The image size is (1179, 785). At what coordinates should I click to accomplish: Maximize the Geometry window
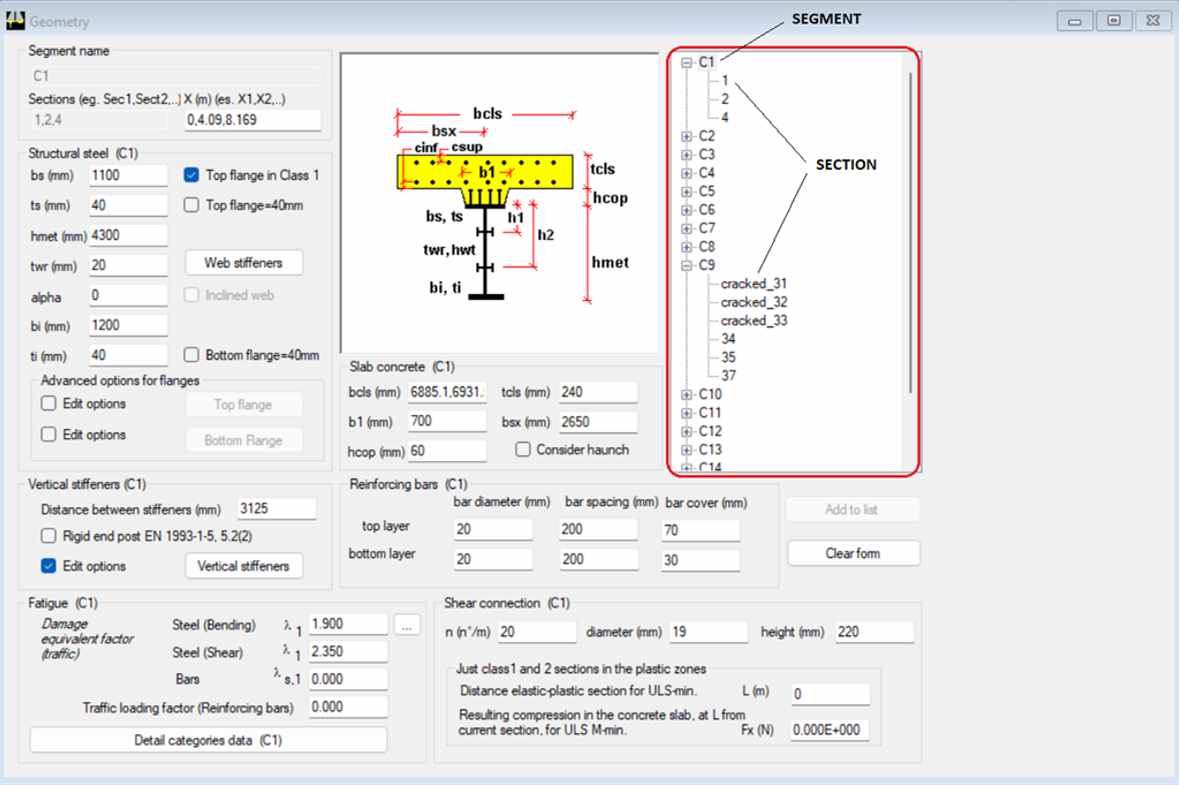click(x=1113, y=21)
